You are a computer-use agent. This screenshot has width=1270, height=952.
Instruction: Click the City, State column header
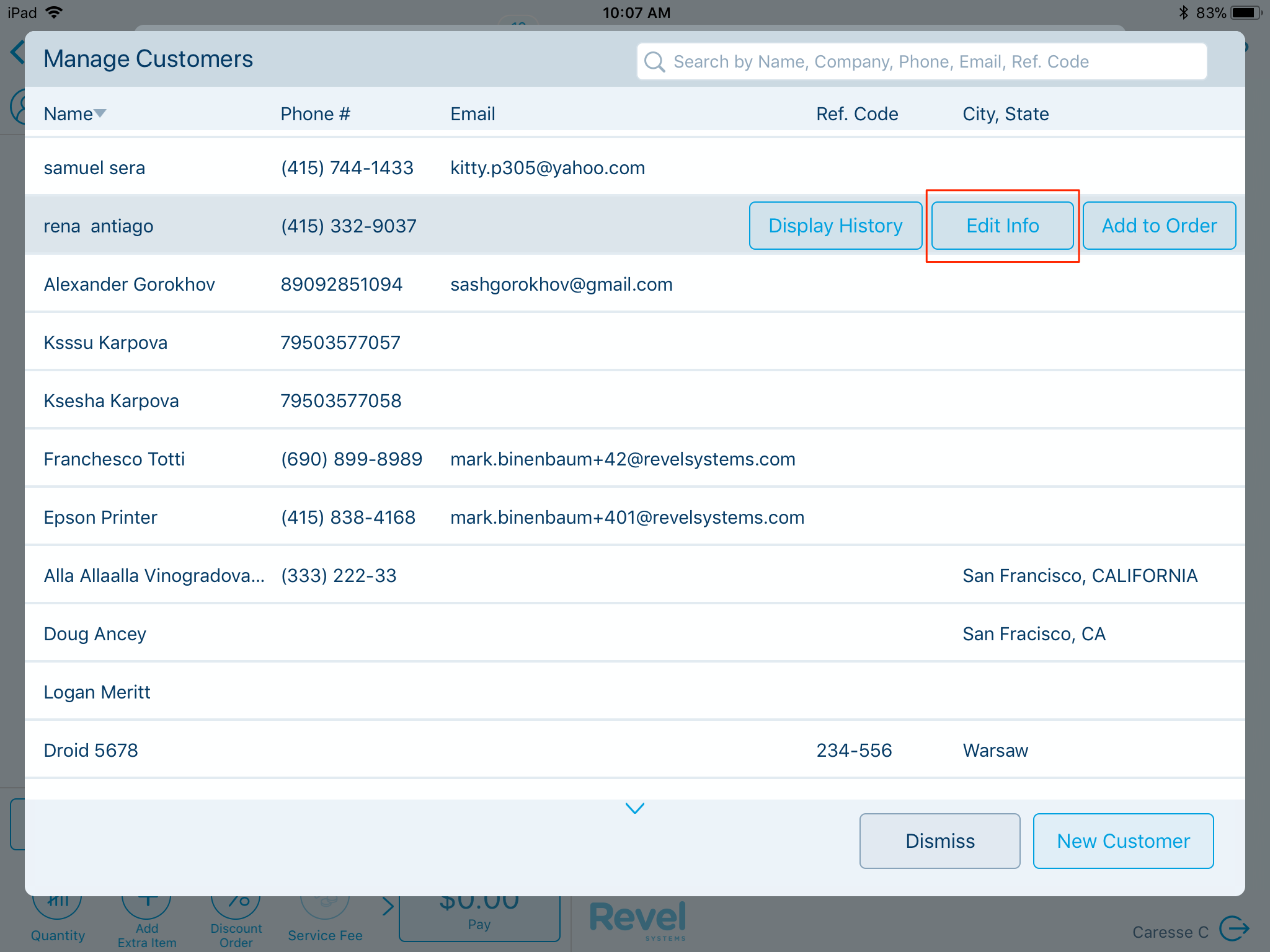[1005, 114]
